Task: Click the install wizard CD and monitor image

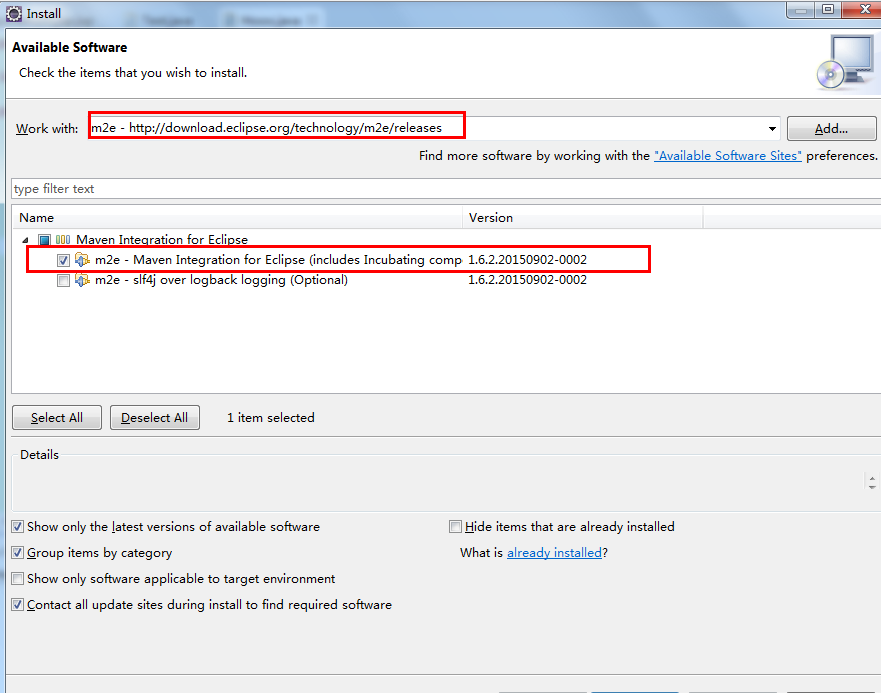Action: 847,63
